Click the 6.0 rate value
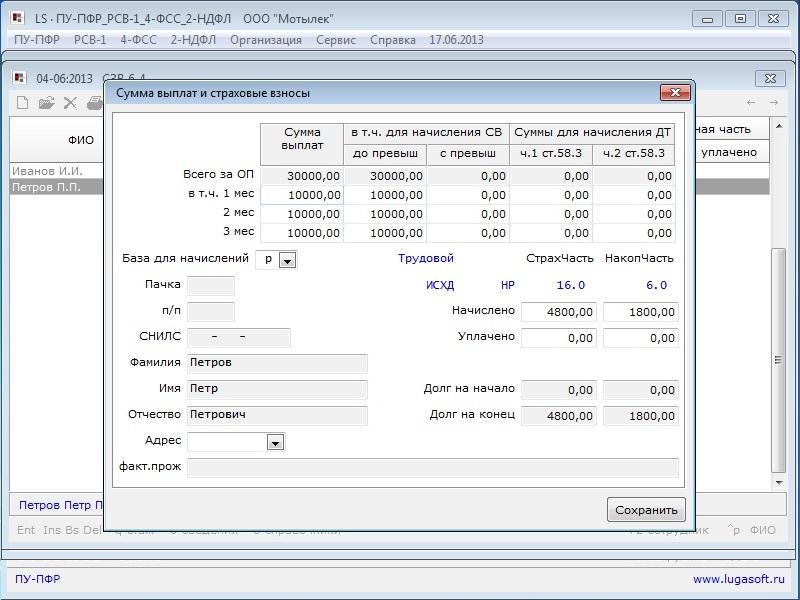Image resolution: width=800 pixels, height=600 pixels. [657, 285]
